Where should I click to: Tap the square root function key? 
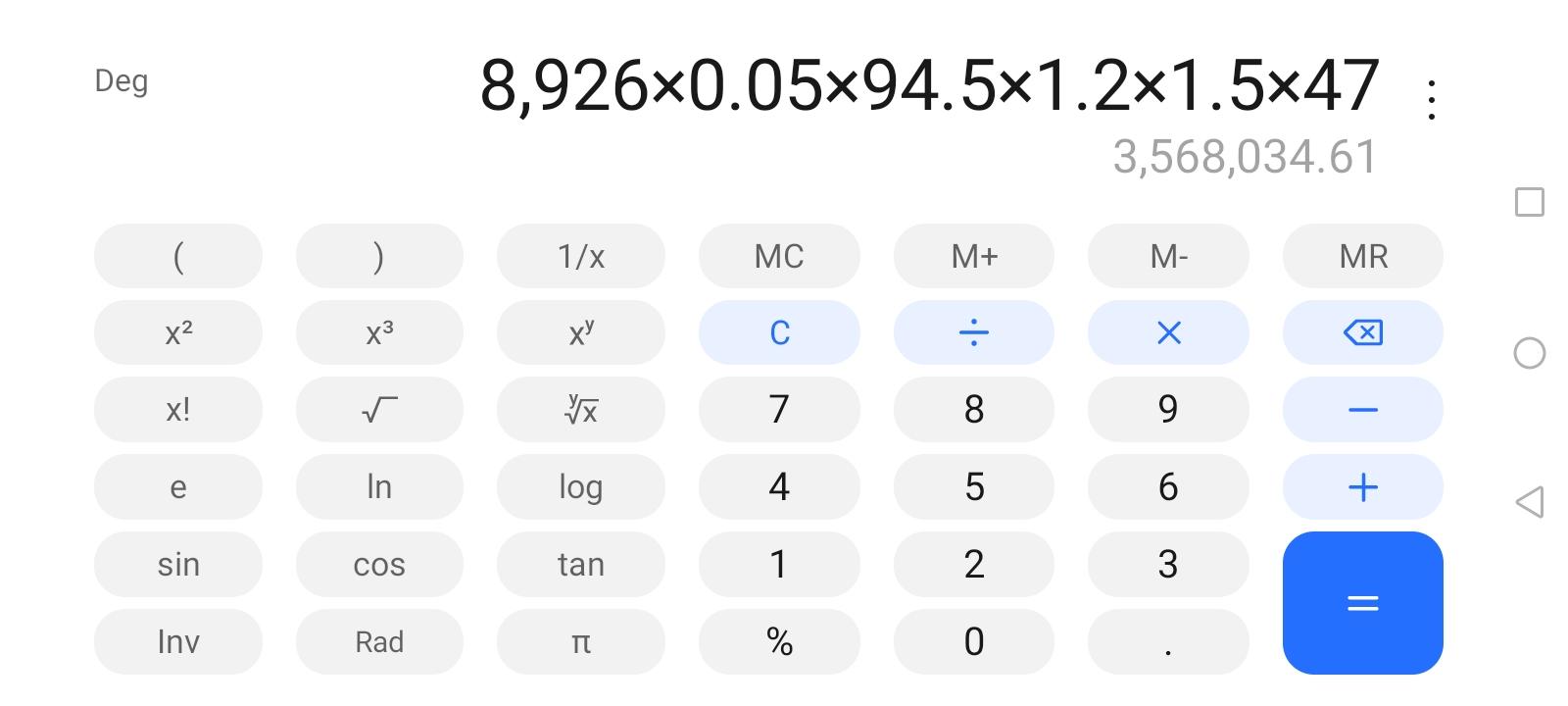[x=379, y=410]
